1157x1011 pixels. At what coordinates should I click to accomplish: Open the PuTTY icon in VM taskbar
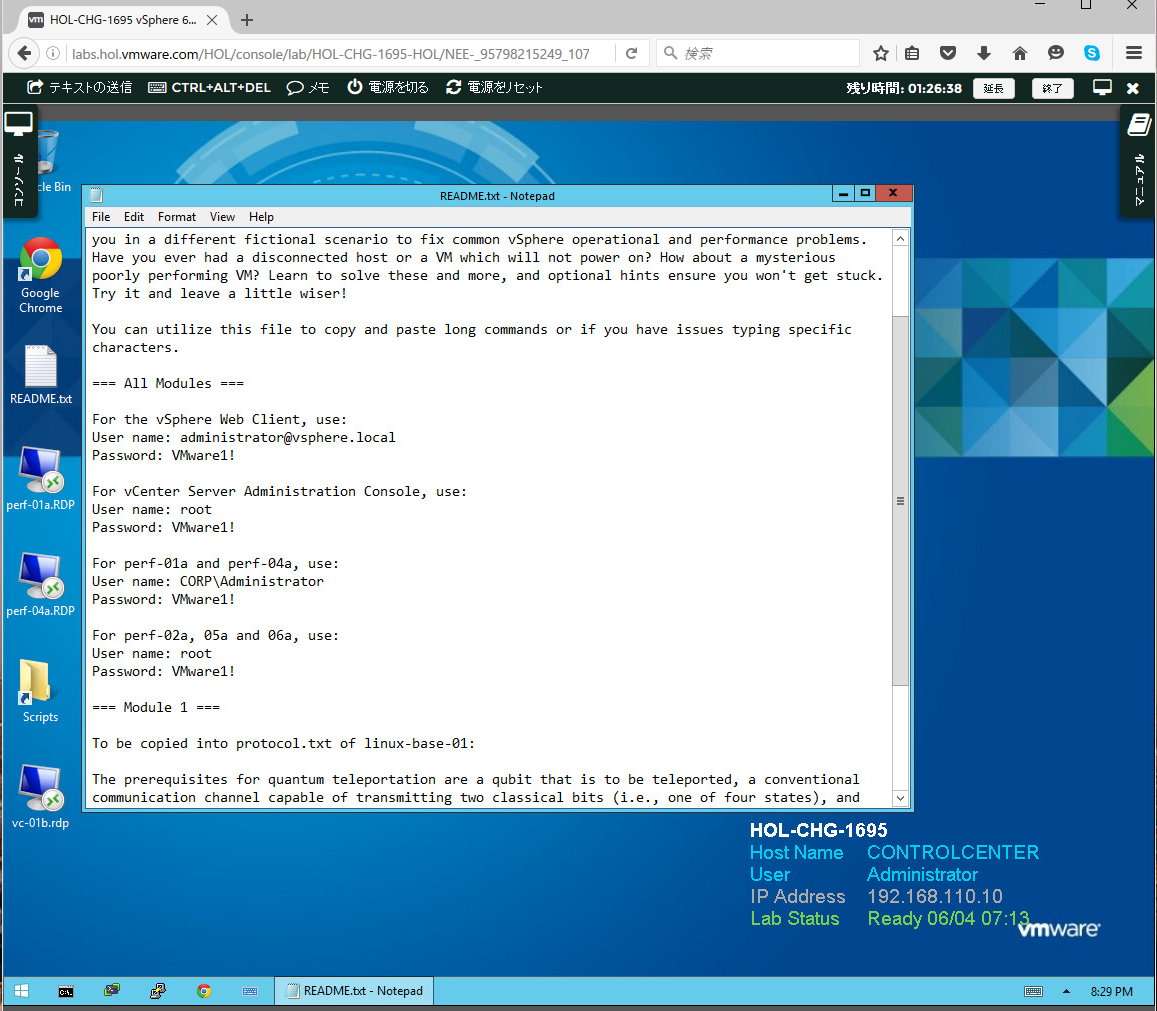point(157,991)
